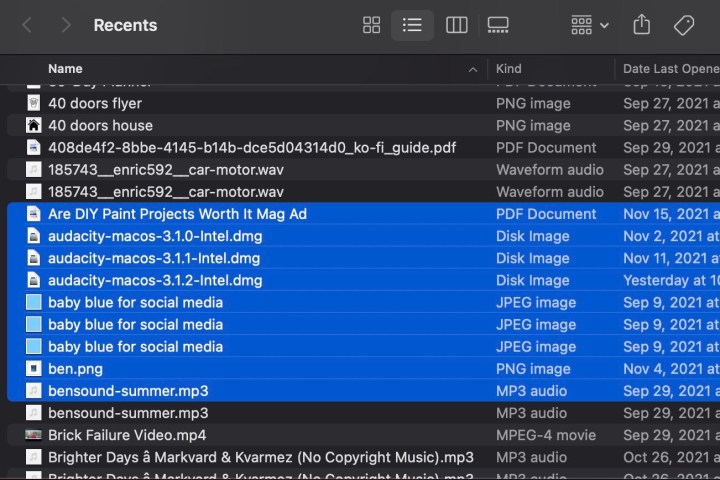Go forward with the right chevron
The width and height of the screenshot is (720, 480).
65,25
